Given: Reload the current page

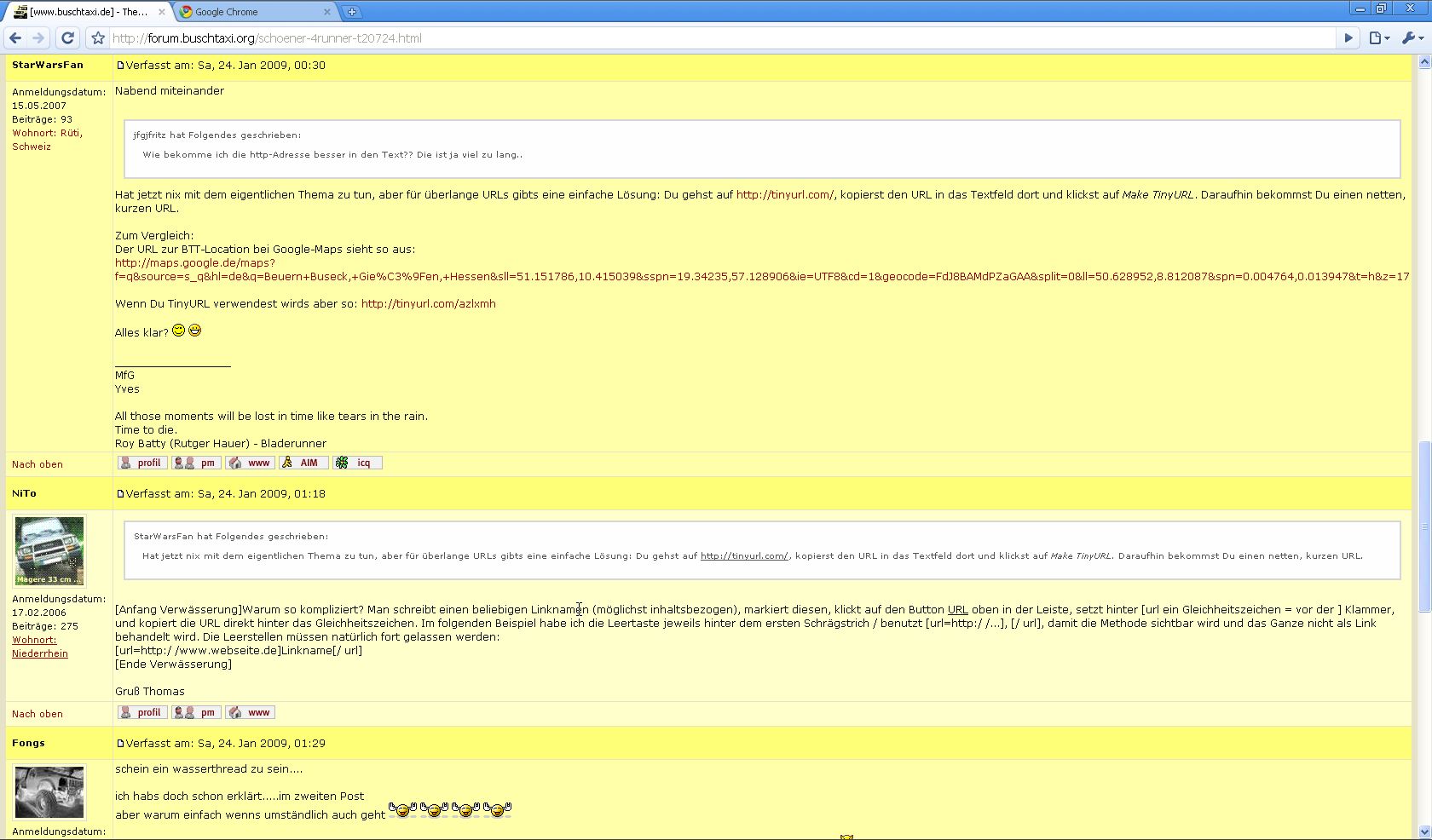Looking at the screenshot, I should click(68, 37).
